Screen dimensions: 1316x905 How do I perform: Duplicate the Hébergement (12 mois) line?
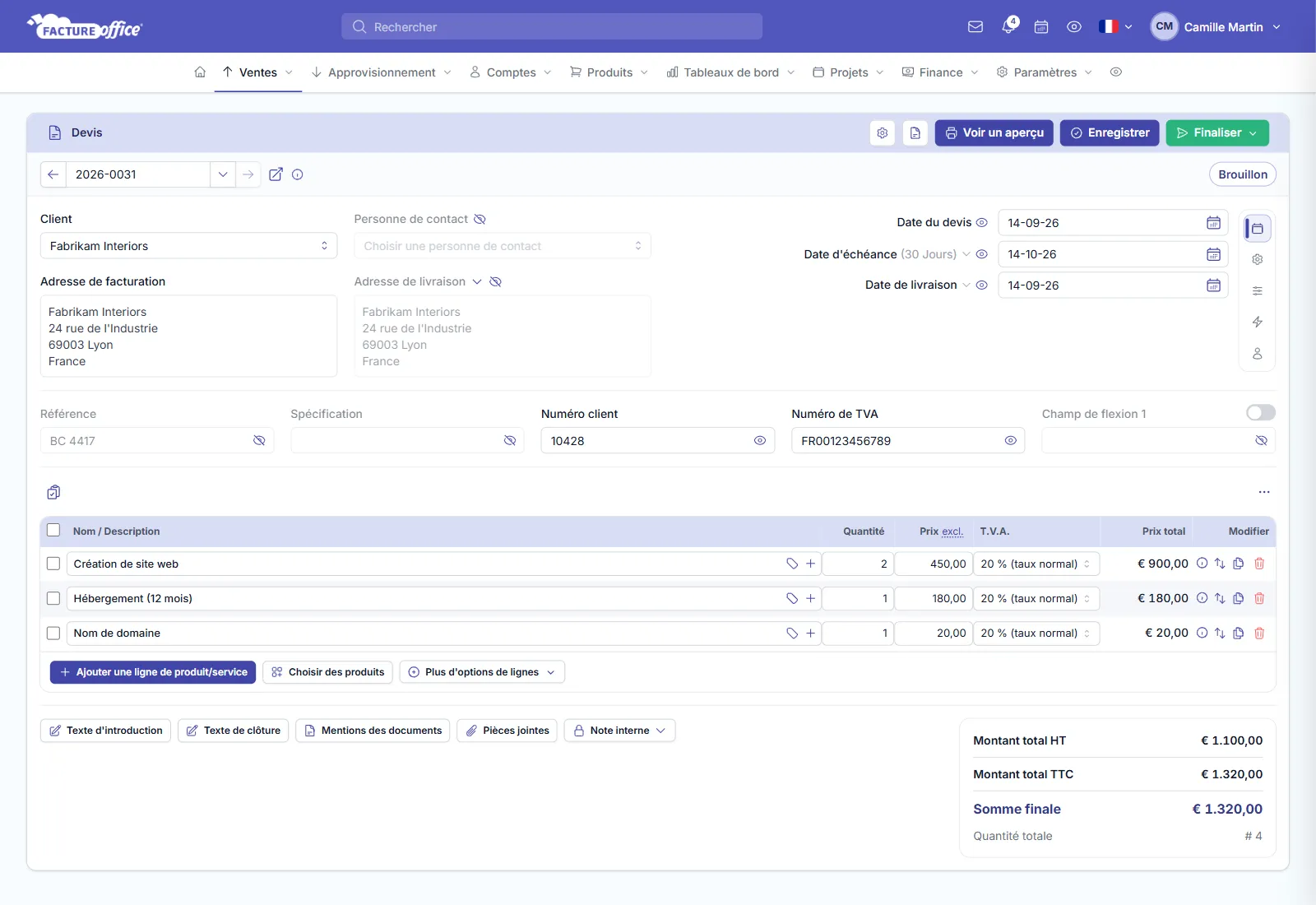[x=1239, y=598]
